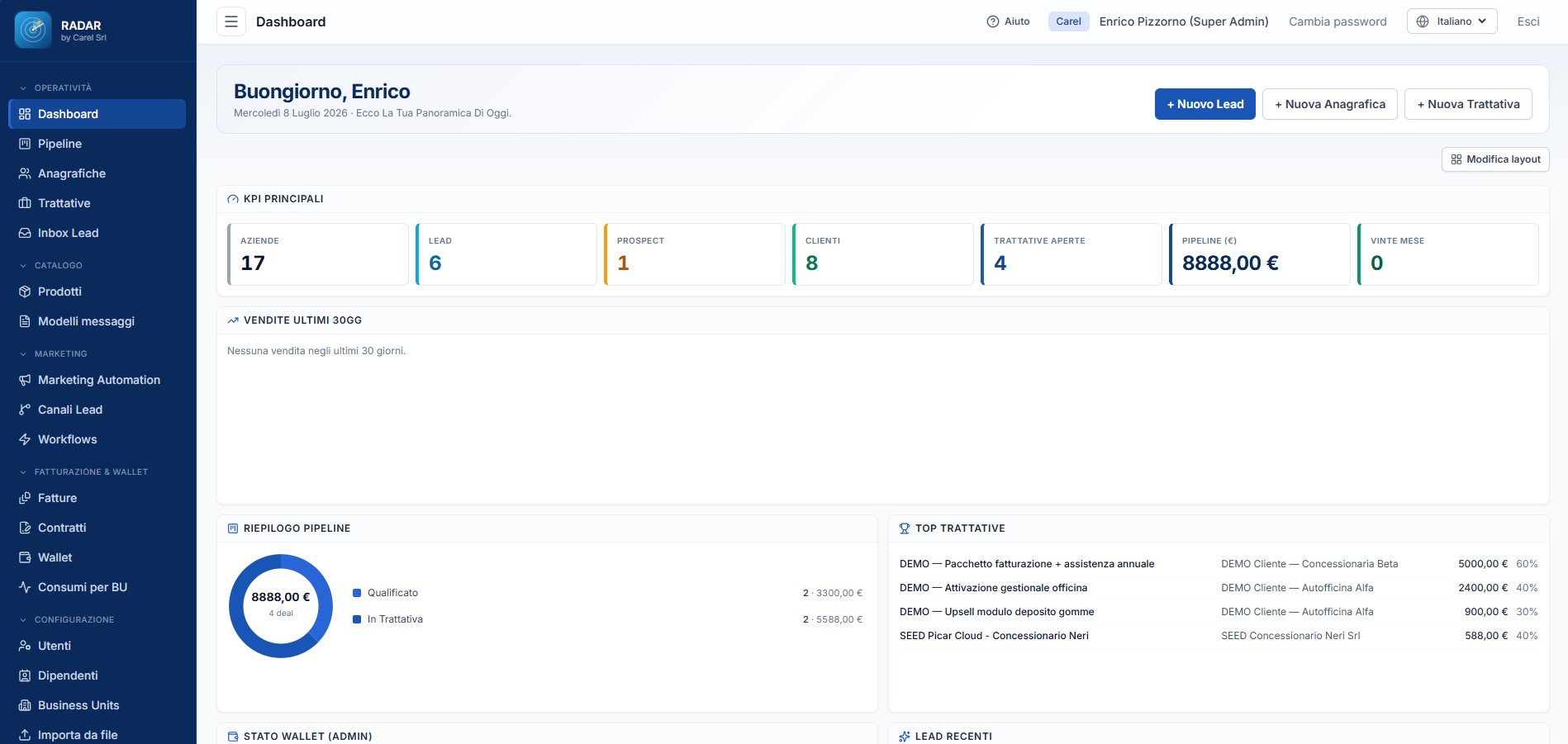Click the In Trattativa legend swatch
This screenshot has width=1568, height=744.
pos(357,619)
